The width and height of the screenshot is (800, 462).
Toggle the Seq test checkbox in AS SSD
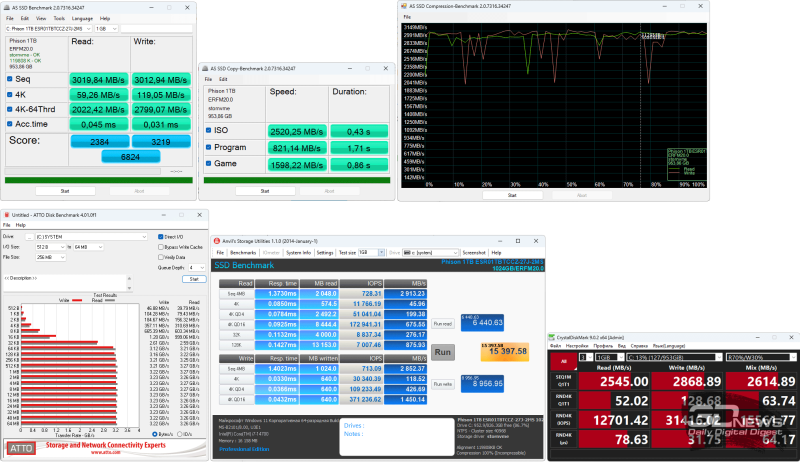pyautogui.click(x=10, y=79)
